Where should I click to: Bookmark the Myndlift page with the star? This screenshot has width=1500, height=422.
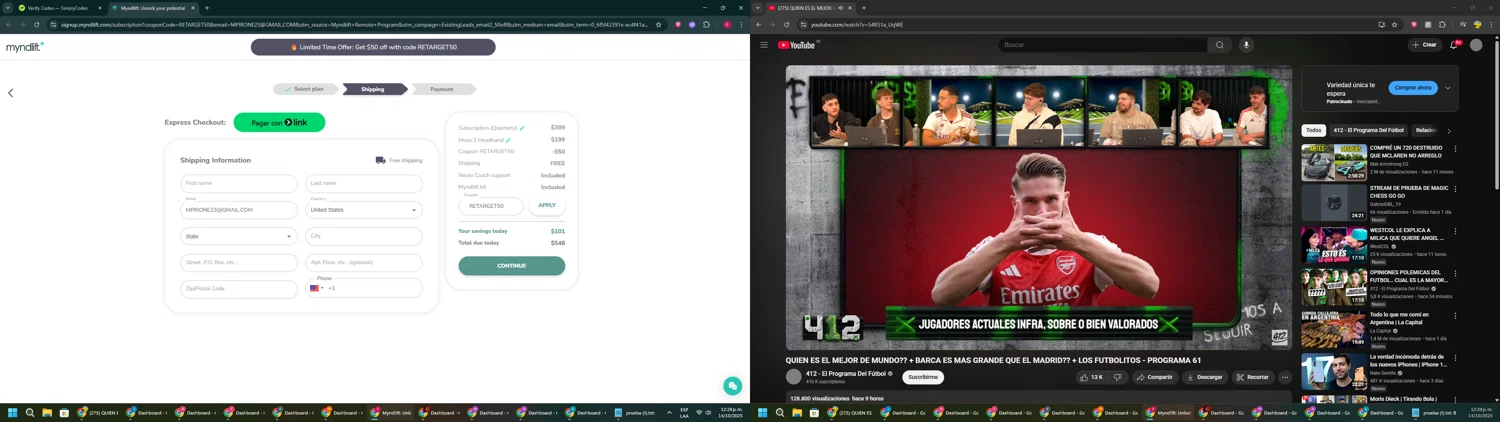pyautogui.click(x=658, y=25)
